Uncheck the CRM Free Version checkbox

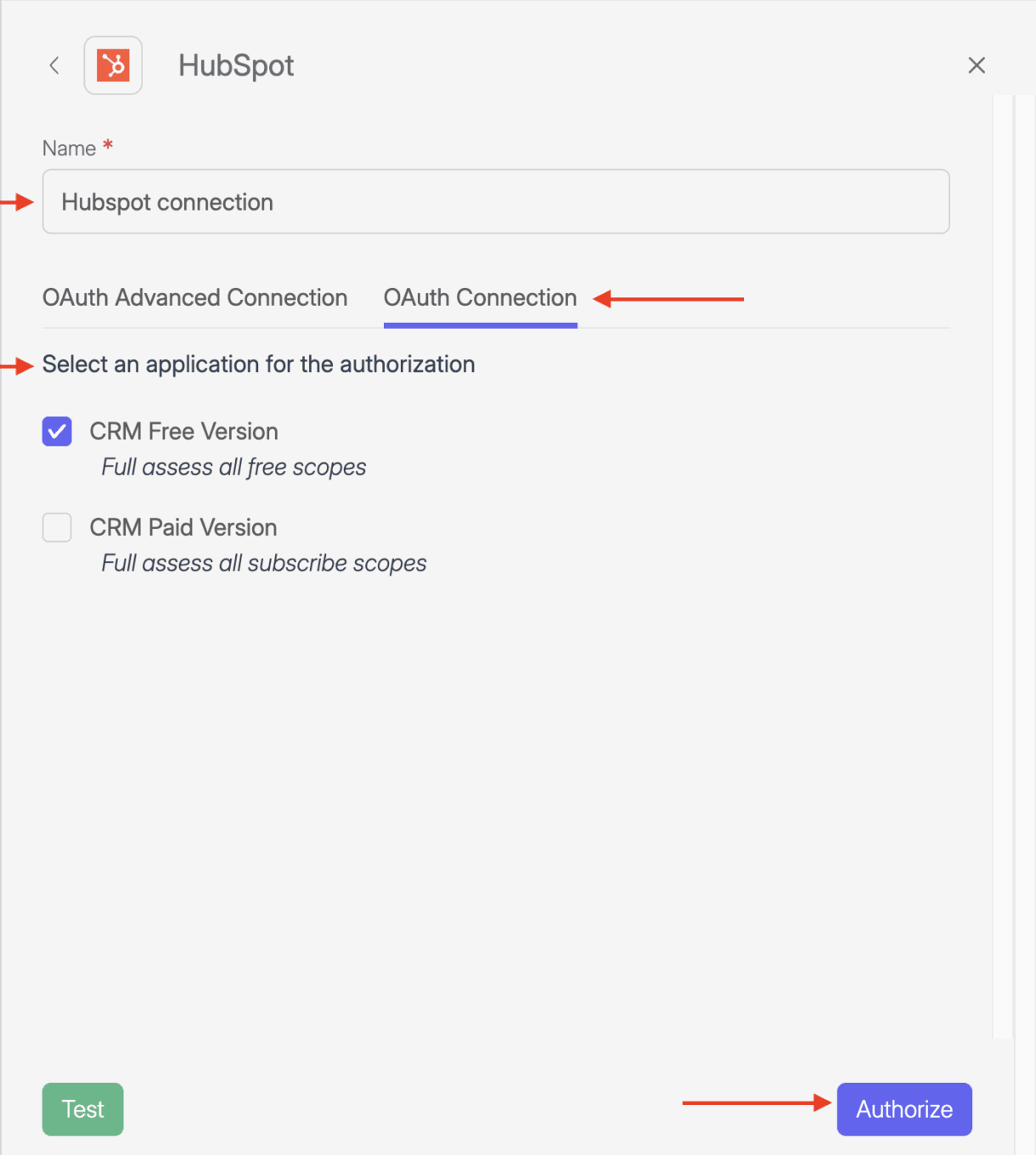click(57, 431)
